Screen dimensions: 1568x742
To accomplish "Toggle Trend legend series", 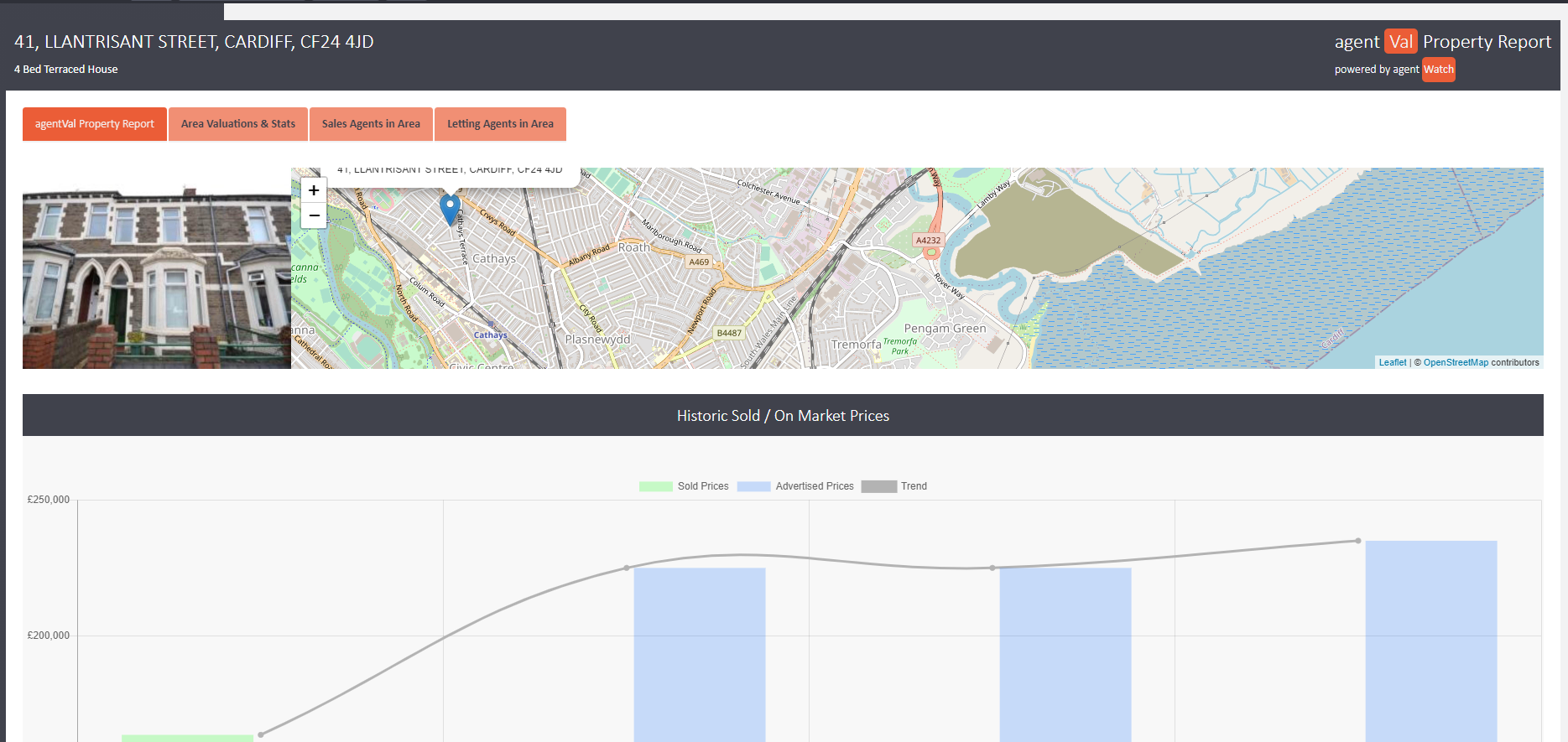I will pos(894,486).
